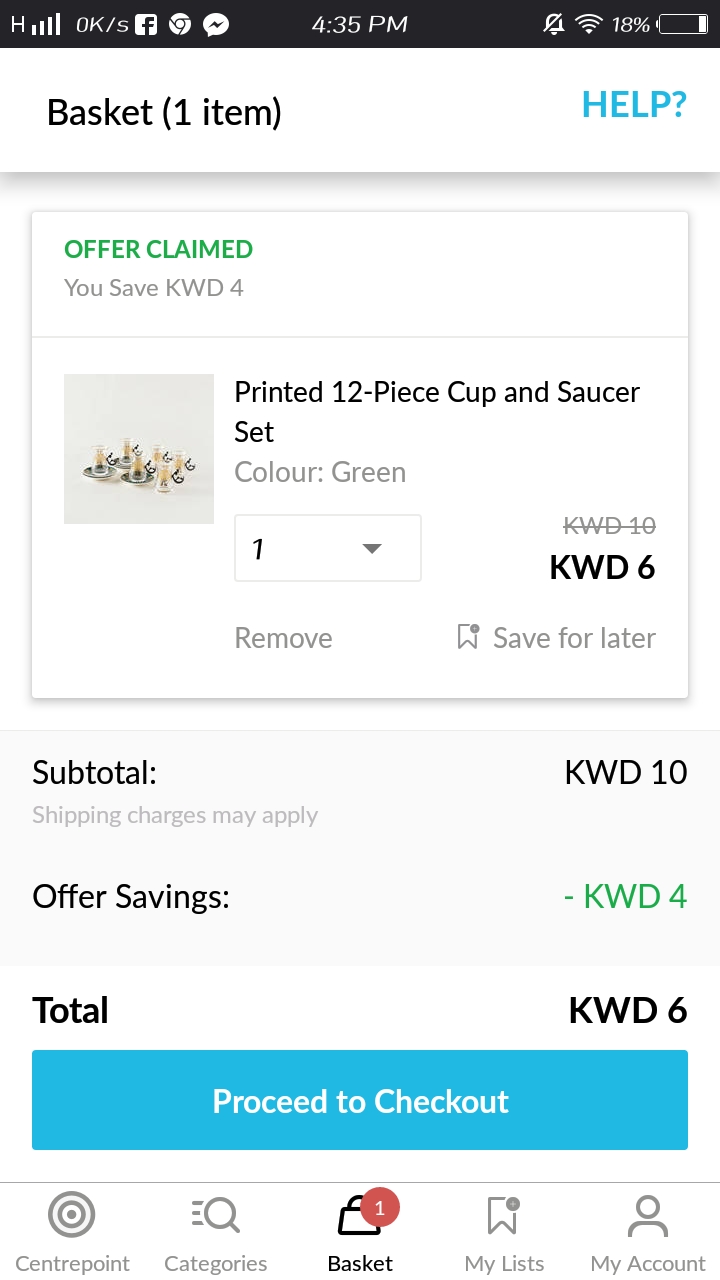Open the quantity dropdown showing 1
Screen dimensions: 720x1280
[327, 548]
